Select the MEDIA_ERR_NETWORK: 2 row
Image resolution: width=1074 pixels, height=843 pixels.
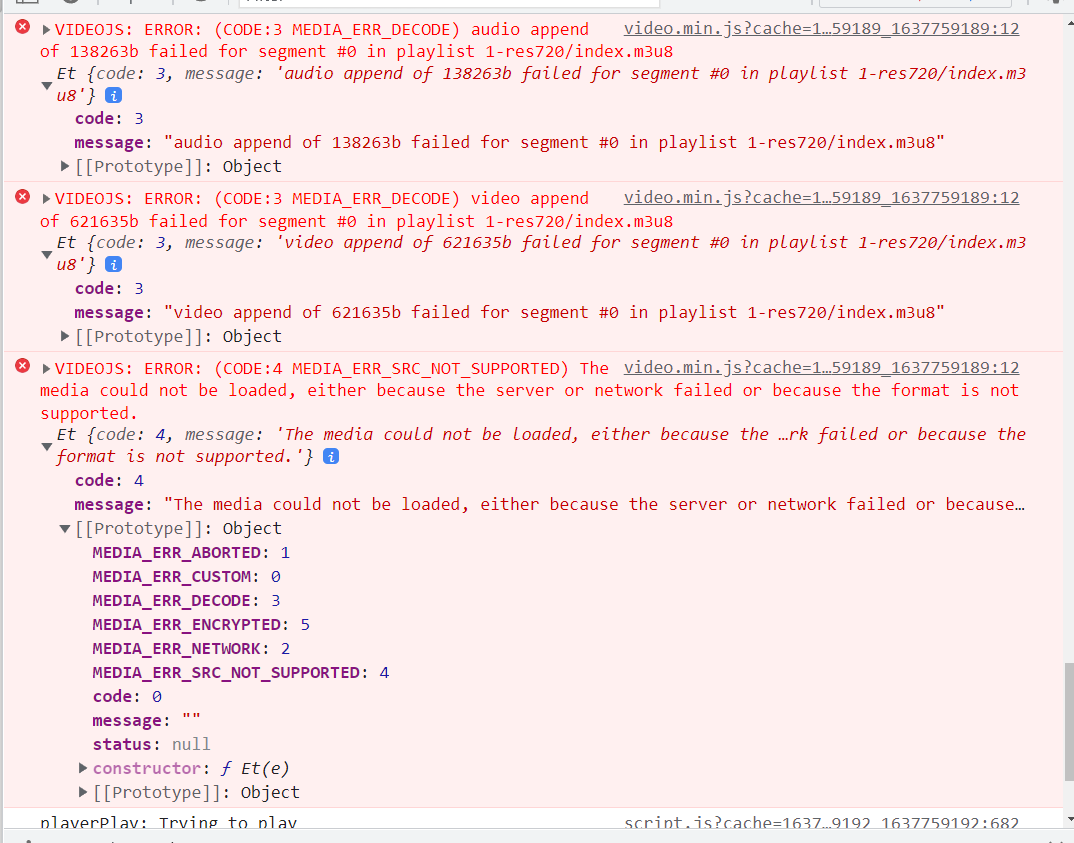click(x=191, y=649)
